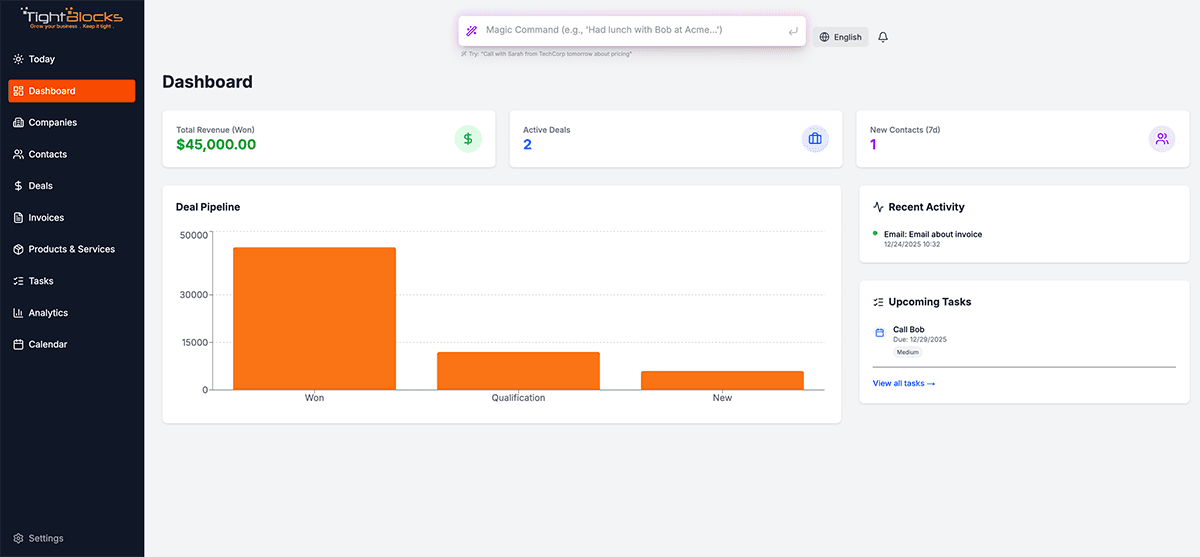
Task: Open Email about invoice activity
Action: pos(933,234)
